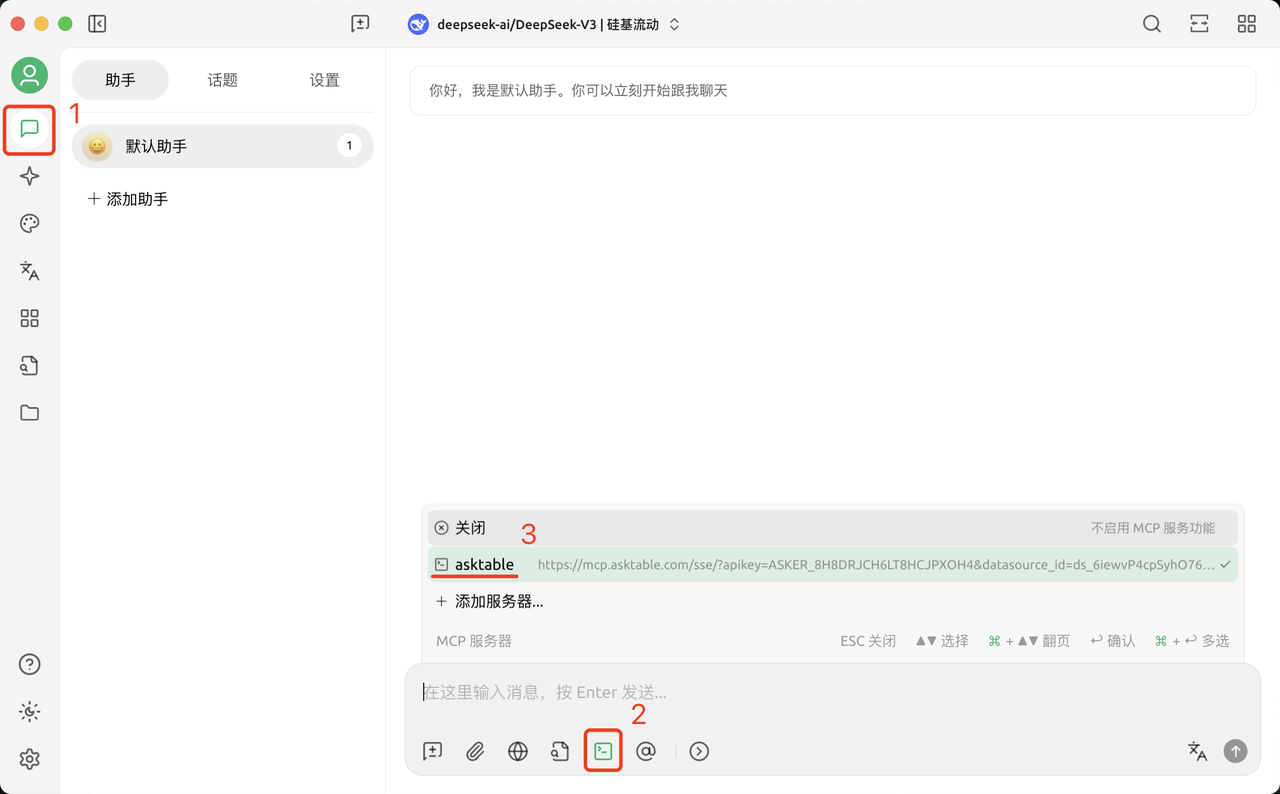Click the knowledge base icon in input toolbar
Viewport: 1280px width, 794px height.
coord(560,751)
